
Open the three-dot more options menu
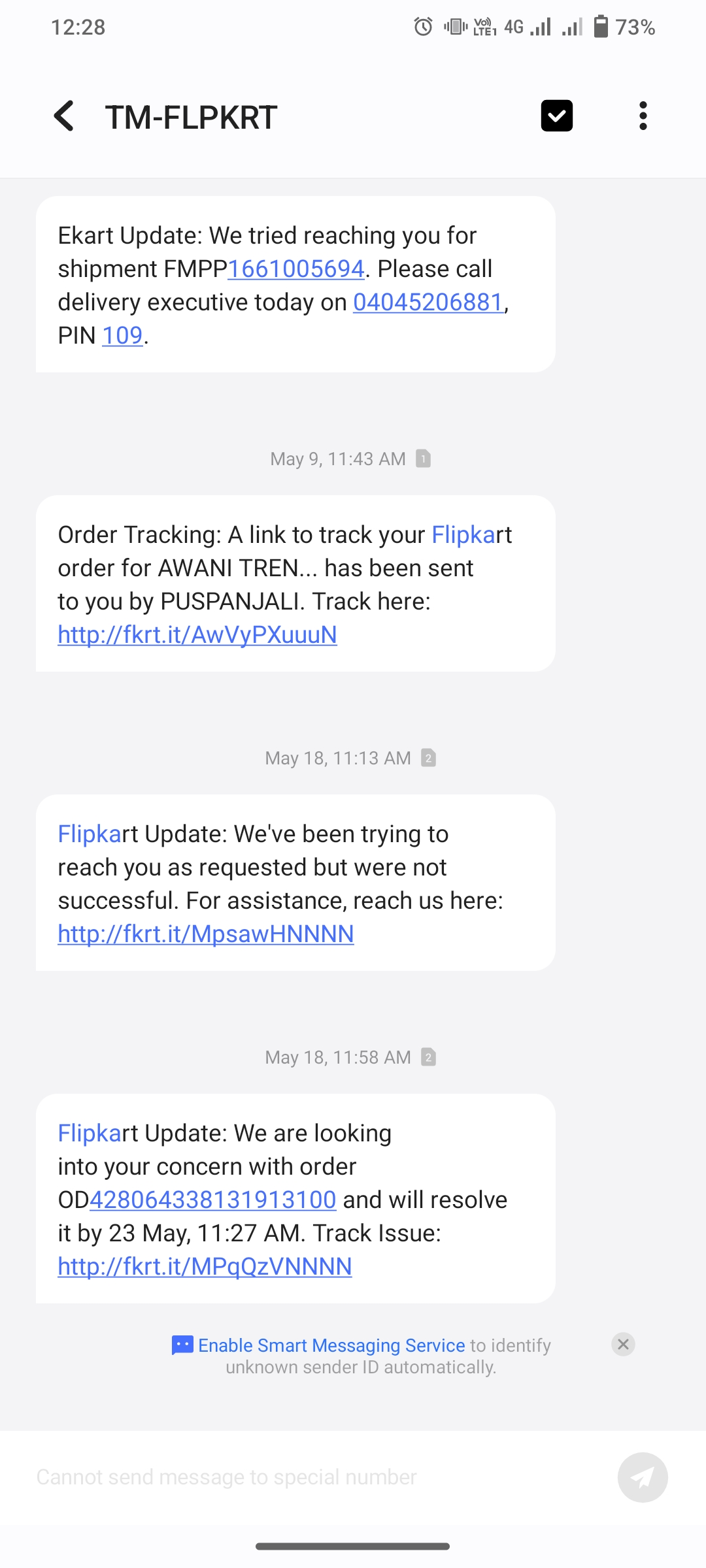(643, 116)
